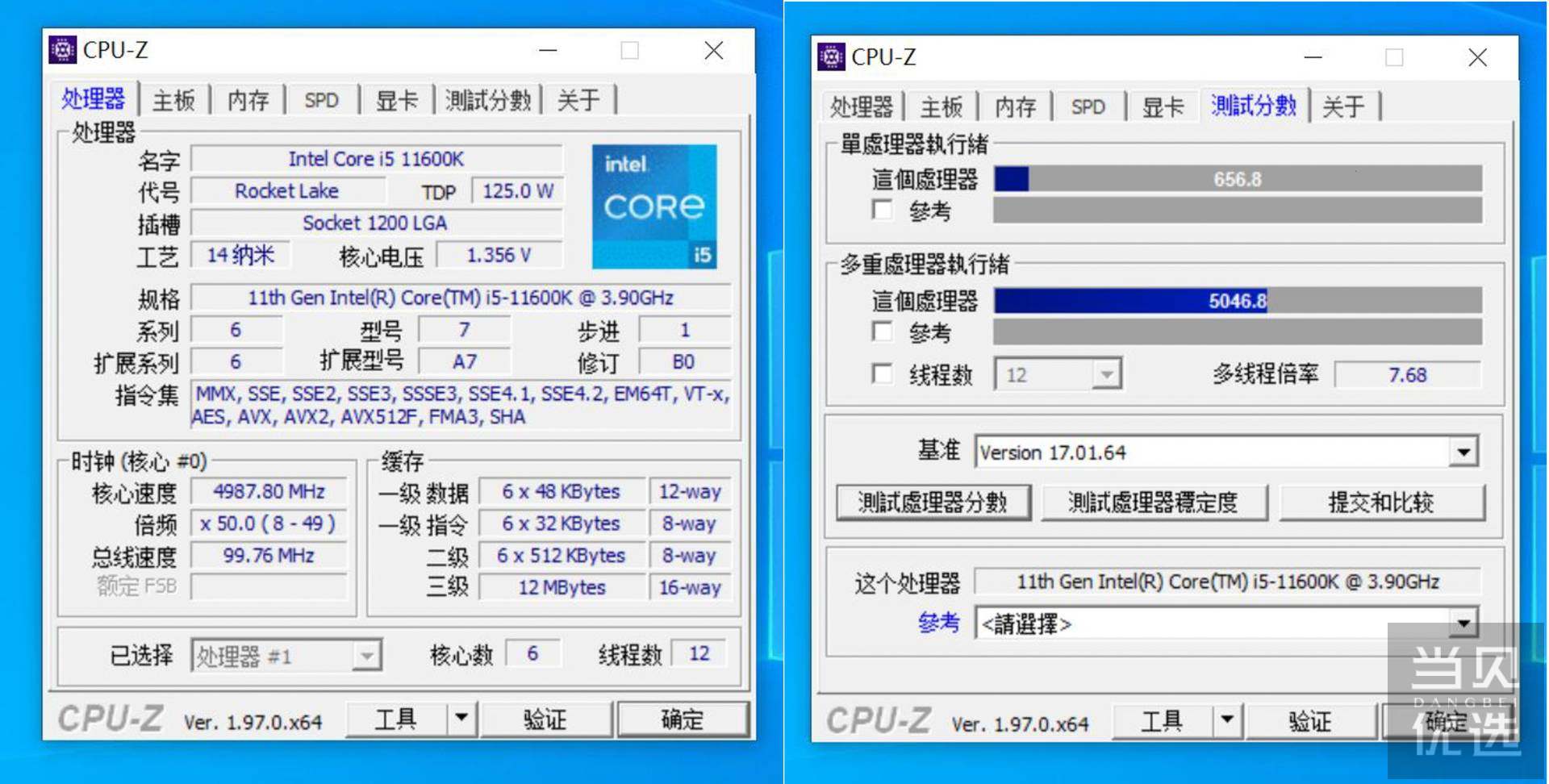The height and width of the screenshot is (784, 1549).
Task: Click CPU-Z app icon in left window title bar
Action: click(x=62, y=50)
